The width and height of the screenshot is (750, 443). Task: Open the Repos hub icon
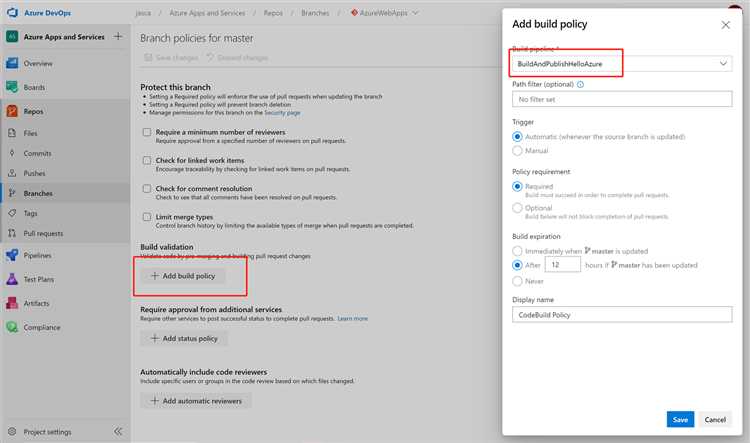point(12,111)
